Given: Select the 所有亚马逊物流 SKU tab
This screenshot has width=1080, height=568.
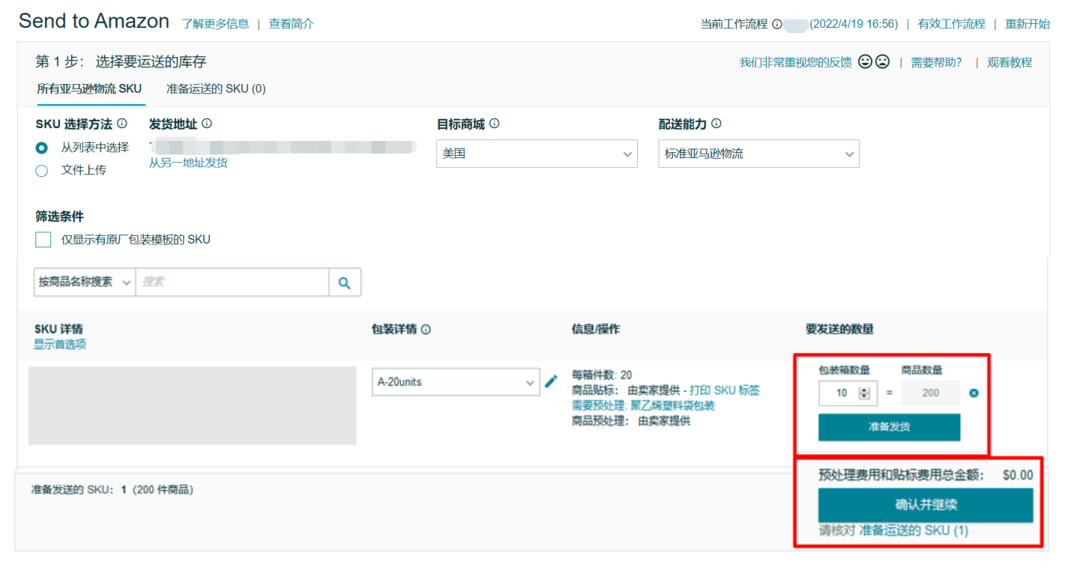Looking at the screenshot, I should pyautogui.click(x=89, y=89).
